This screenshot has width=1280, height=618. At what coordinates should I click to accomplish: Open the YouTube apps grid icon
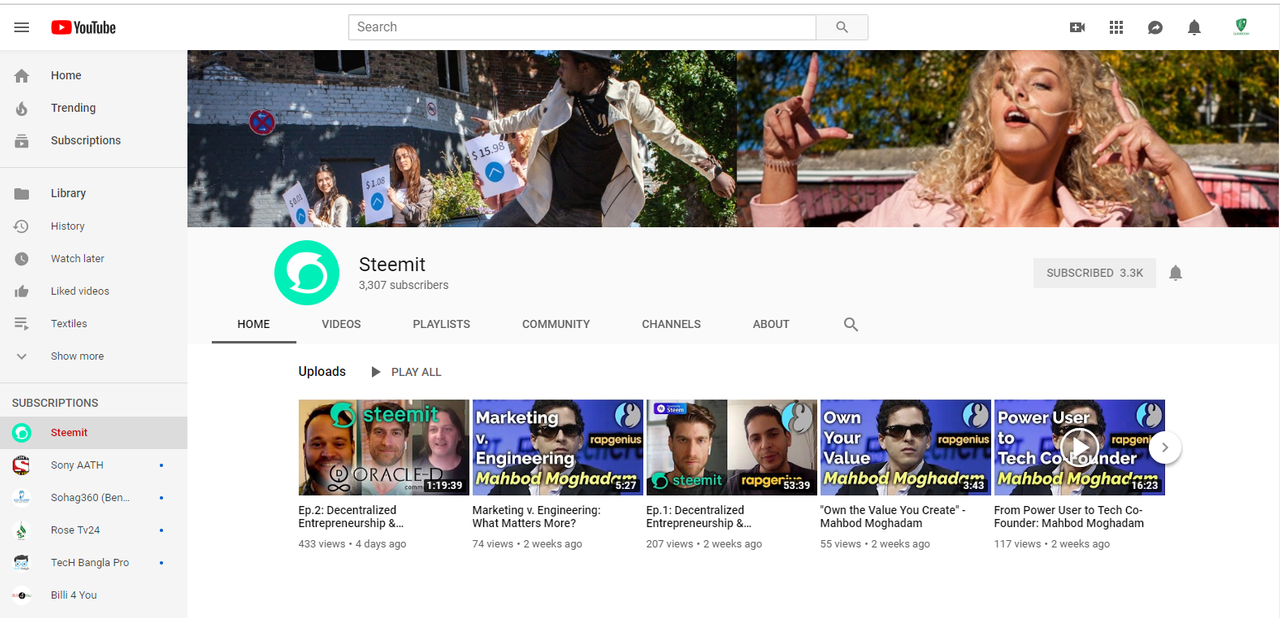click(1116, 28)
